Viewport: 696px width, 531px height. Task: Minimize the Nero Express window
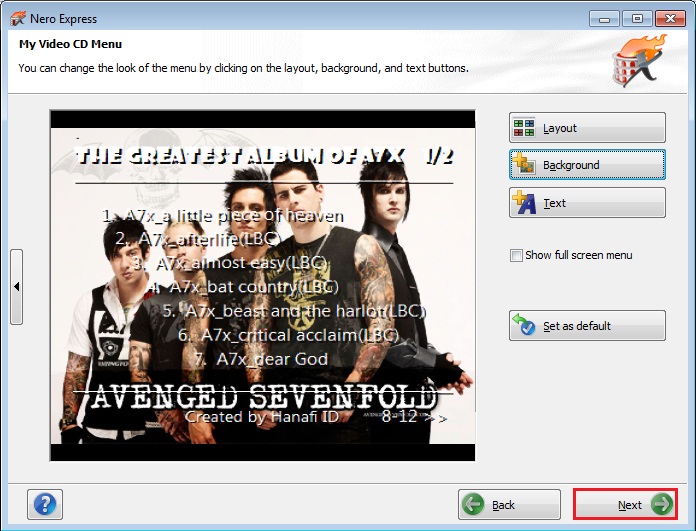604,19
